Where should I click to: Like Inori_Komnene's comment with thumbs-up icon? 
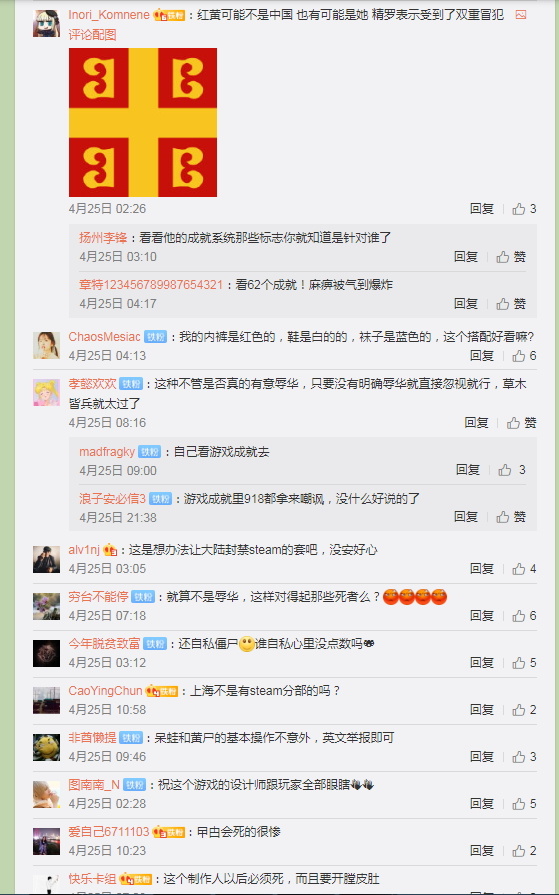(518, 209)
